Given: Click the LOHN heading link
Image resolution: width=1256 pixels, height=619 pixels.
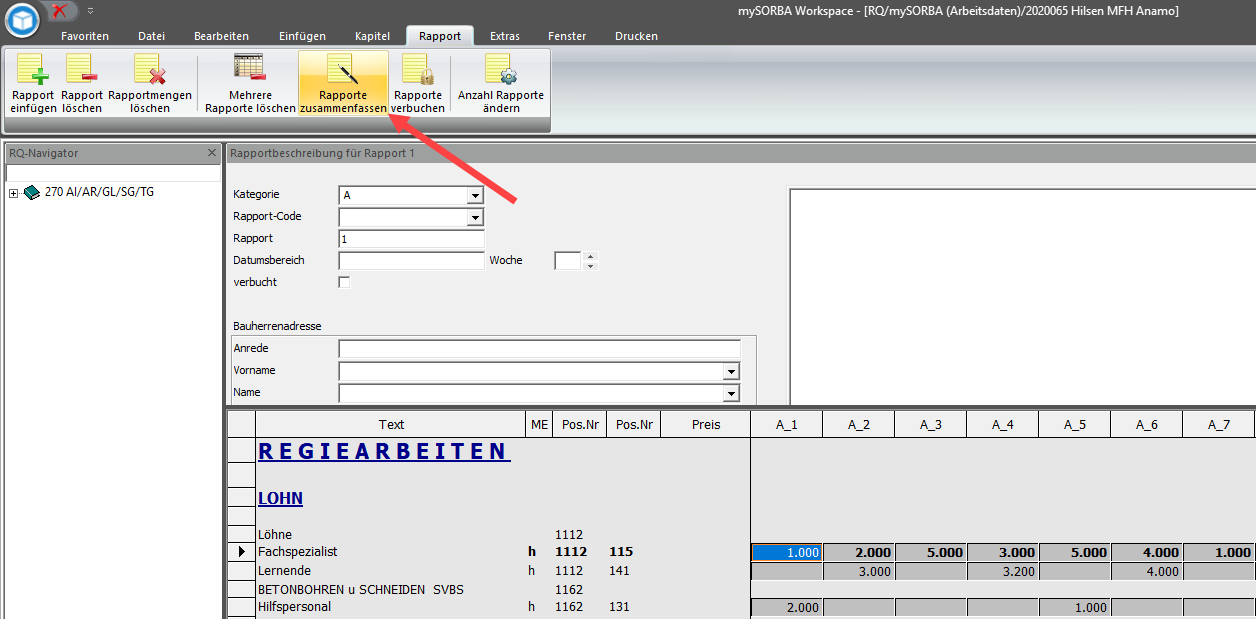Looking at the screenshot, I should 280,498.
